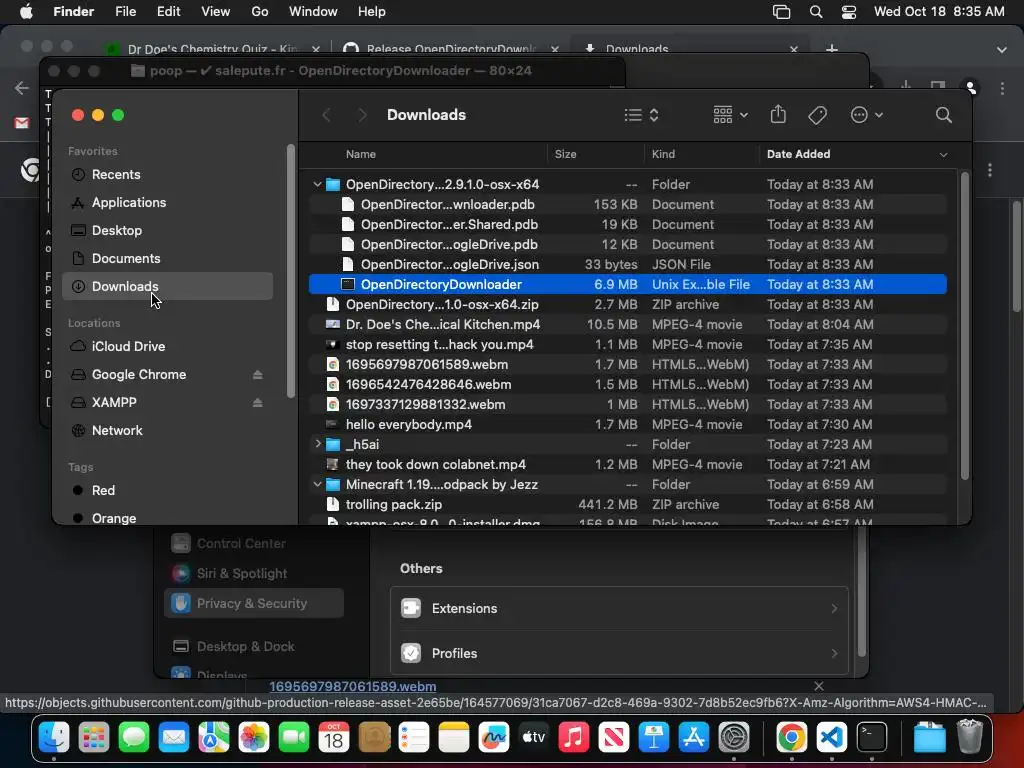Collapse the Minecraft modpack folder

tap(317, 485)
